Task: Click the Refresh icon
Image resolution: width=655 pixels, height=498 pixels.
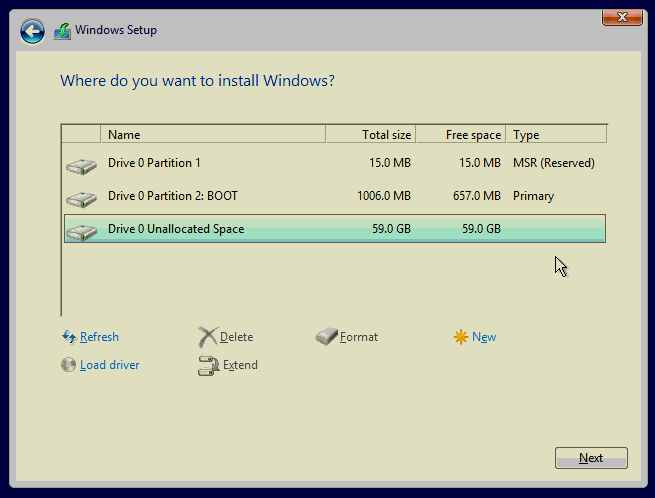Action: pos(69,337)
